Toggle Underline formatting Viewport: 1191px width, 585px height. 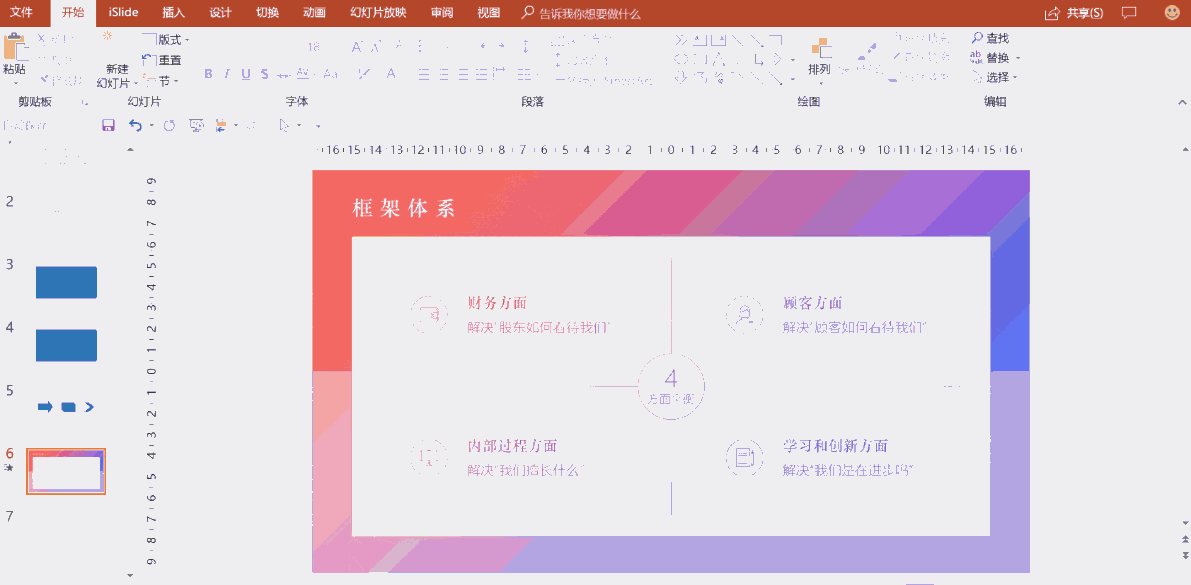point(246,74)
